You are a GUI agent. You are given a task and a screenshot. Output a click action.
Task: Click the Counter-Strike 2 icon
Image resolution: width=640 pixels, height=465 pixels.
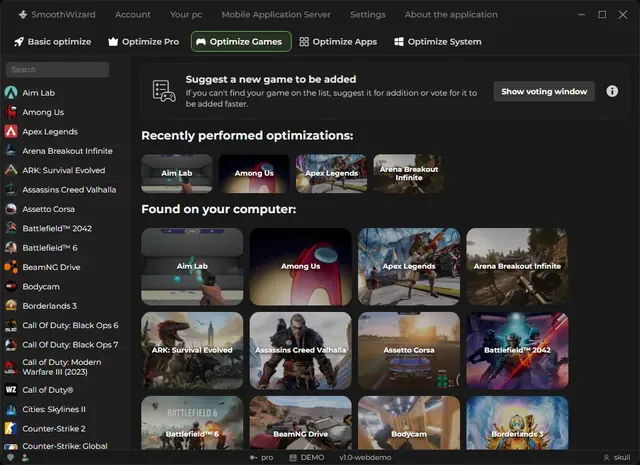[11, 429]
